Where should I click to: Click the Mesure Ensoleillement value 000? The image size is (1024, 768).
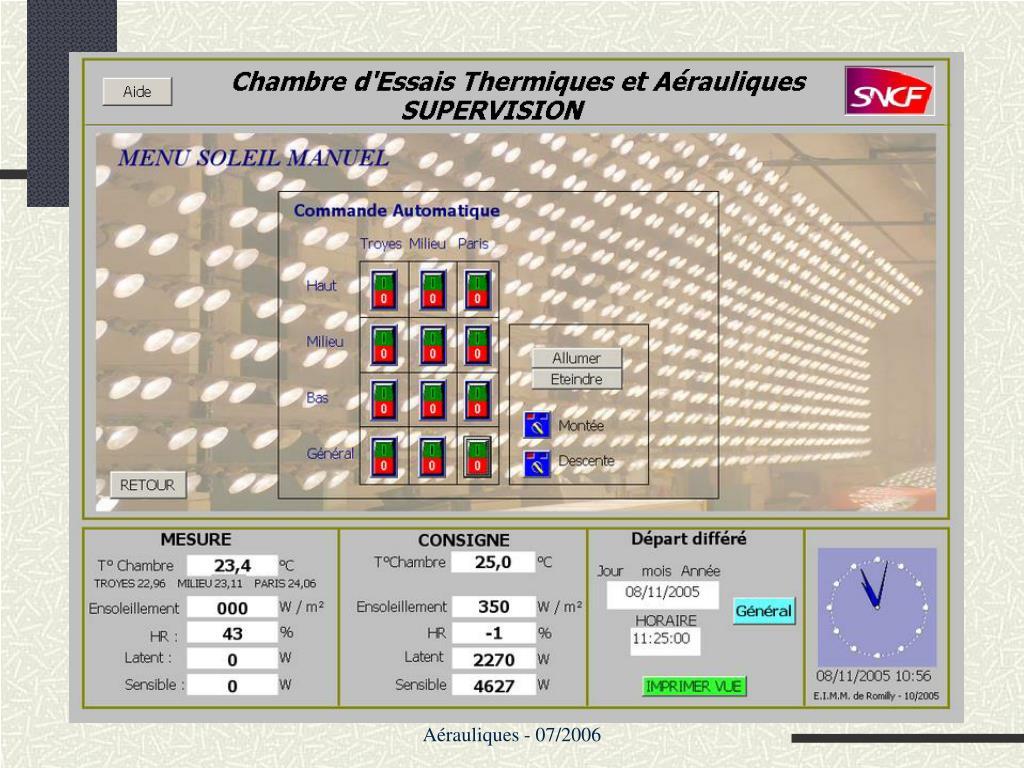coord(232,608)
